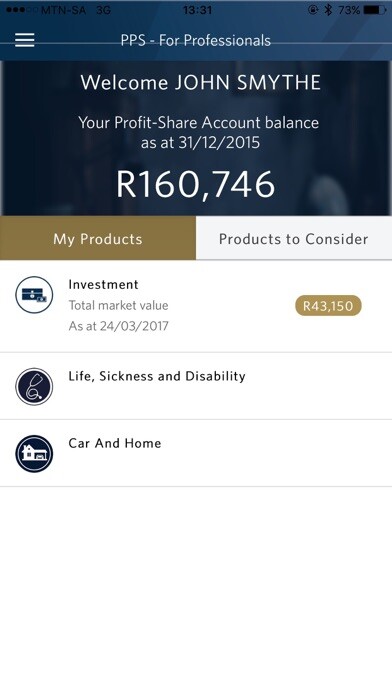Tap the signal strength dots
The height and width of the screenshot is (696, 392).
[20, 10]
